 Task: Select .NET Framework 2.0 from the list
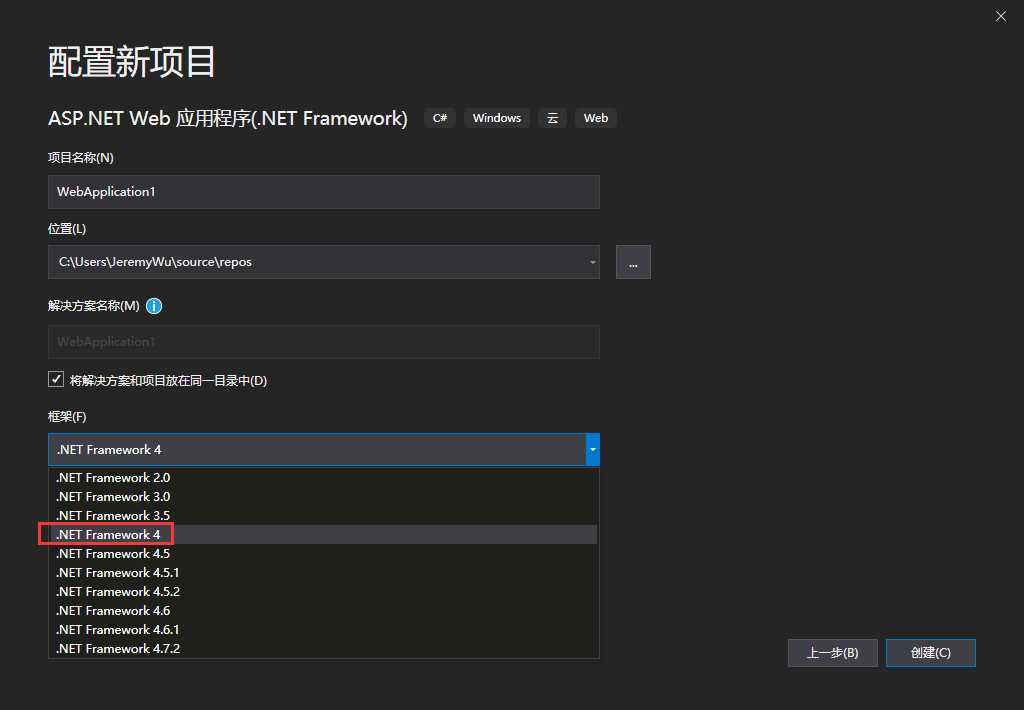tap(324, 477)
